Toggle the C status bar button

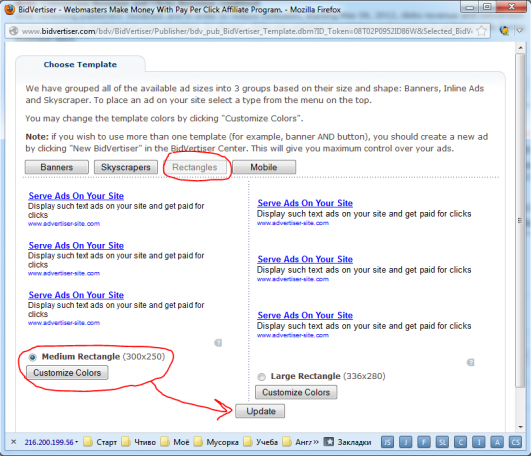(461, 442)
